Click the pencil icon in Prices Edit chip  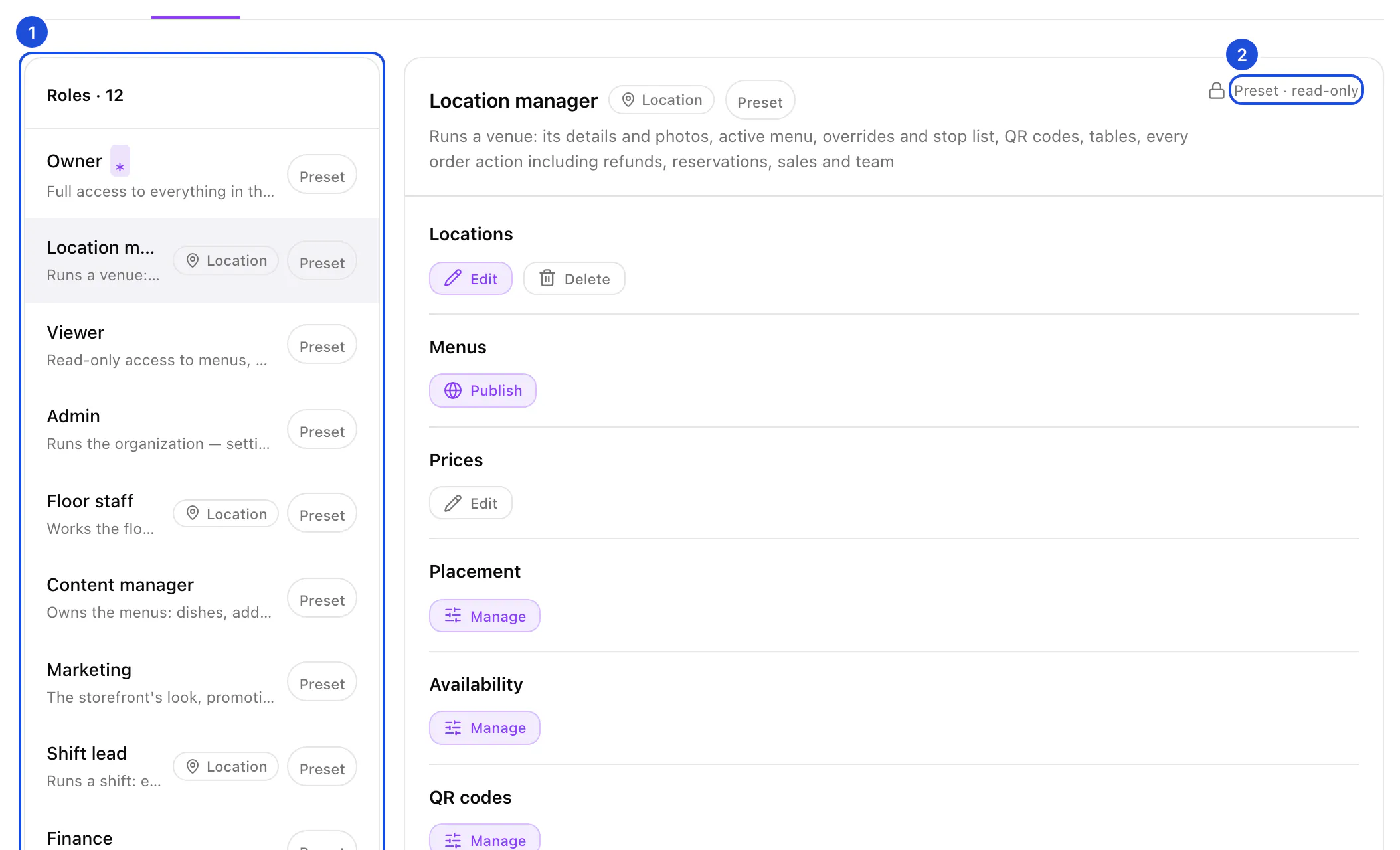point(452,503)
